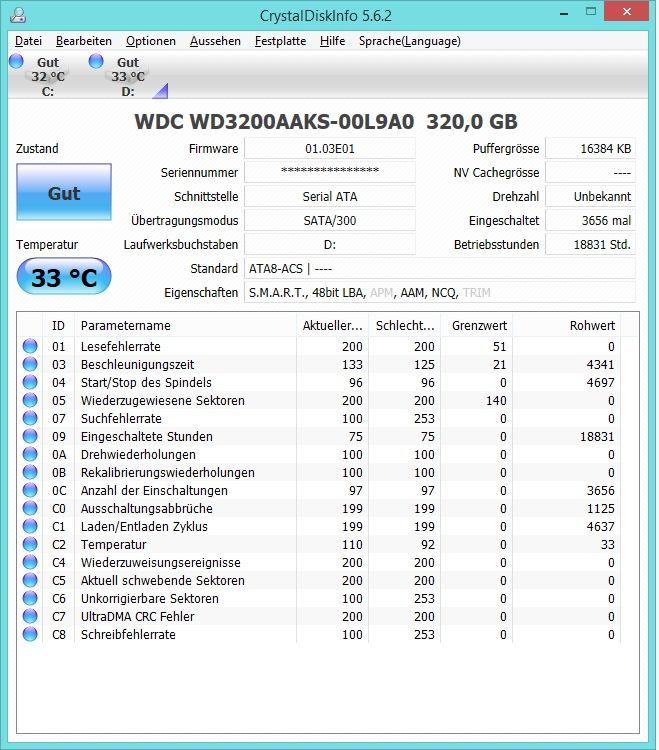
Task: Click the status orb for Suchfehlerrate
Action: [x=30, y=418]
